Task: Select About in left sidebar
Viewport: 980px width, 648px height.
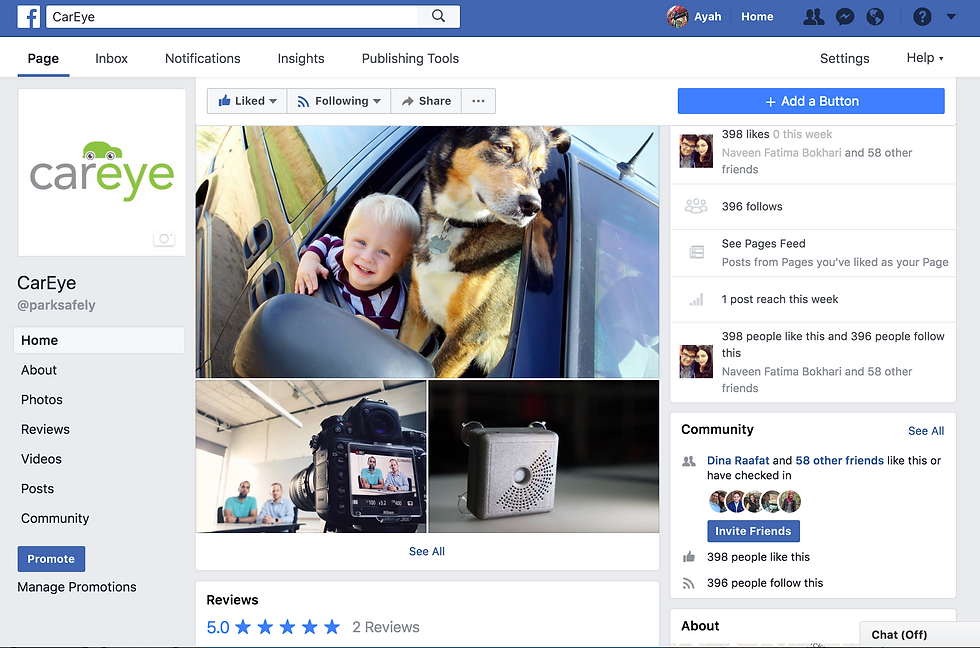Action: (x=39, y=370)
